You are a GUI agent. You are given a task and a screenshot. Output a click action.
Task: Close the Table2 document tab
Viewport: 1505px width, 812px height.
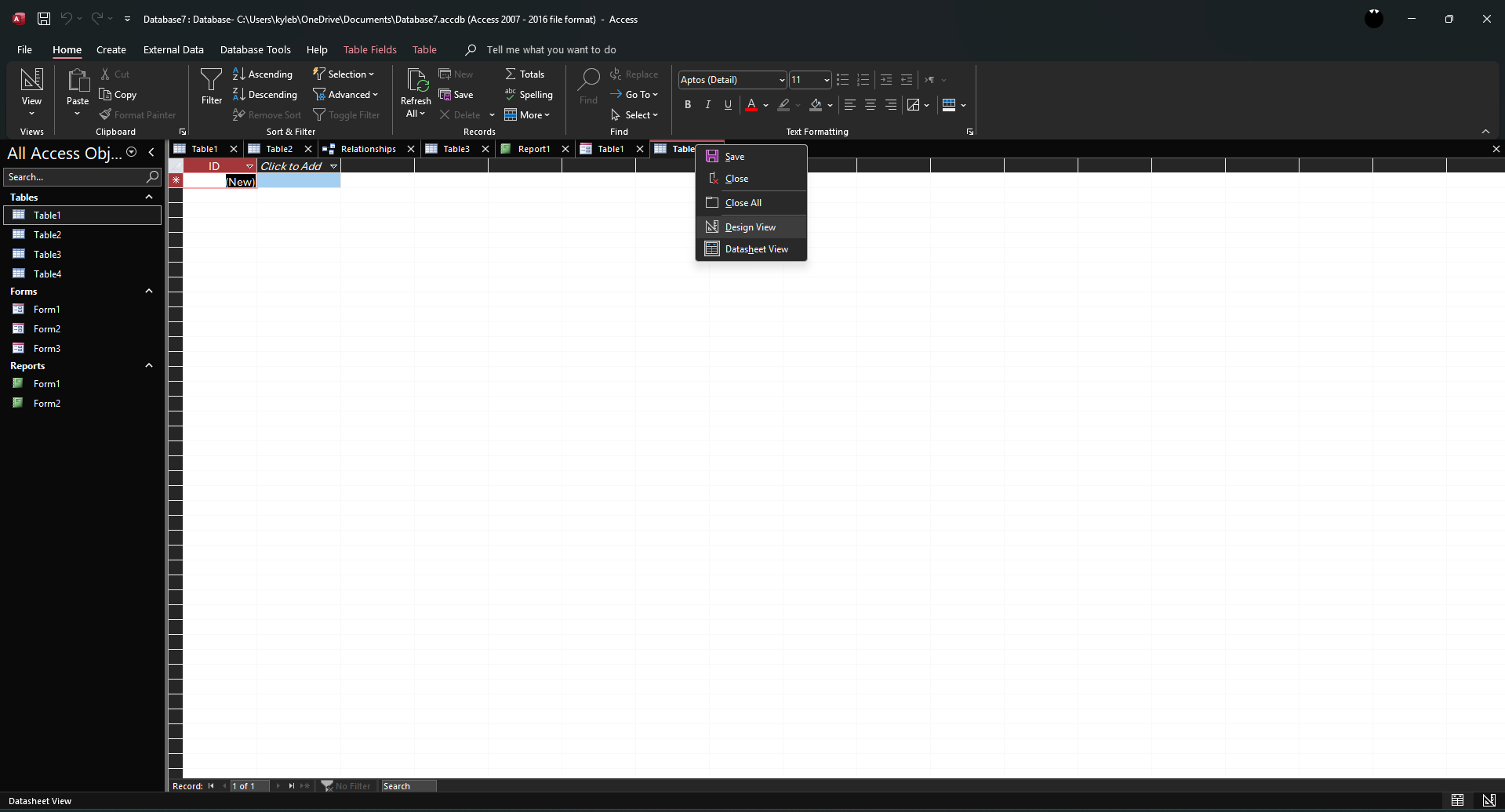point(308,149)
